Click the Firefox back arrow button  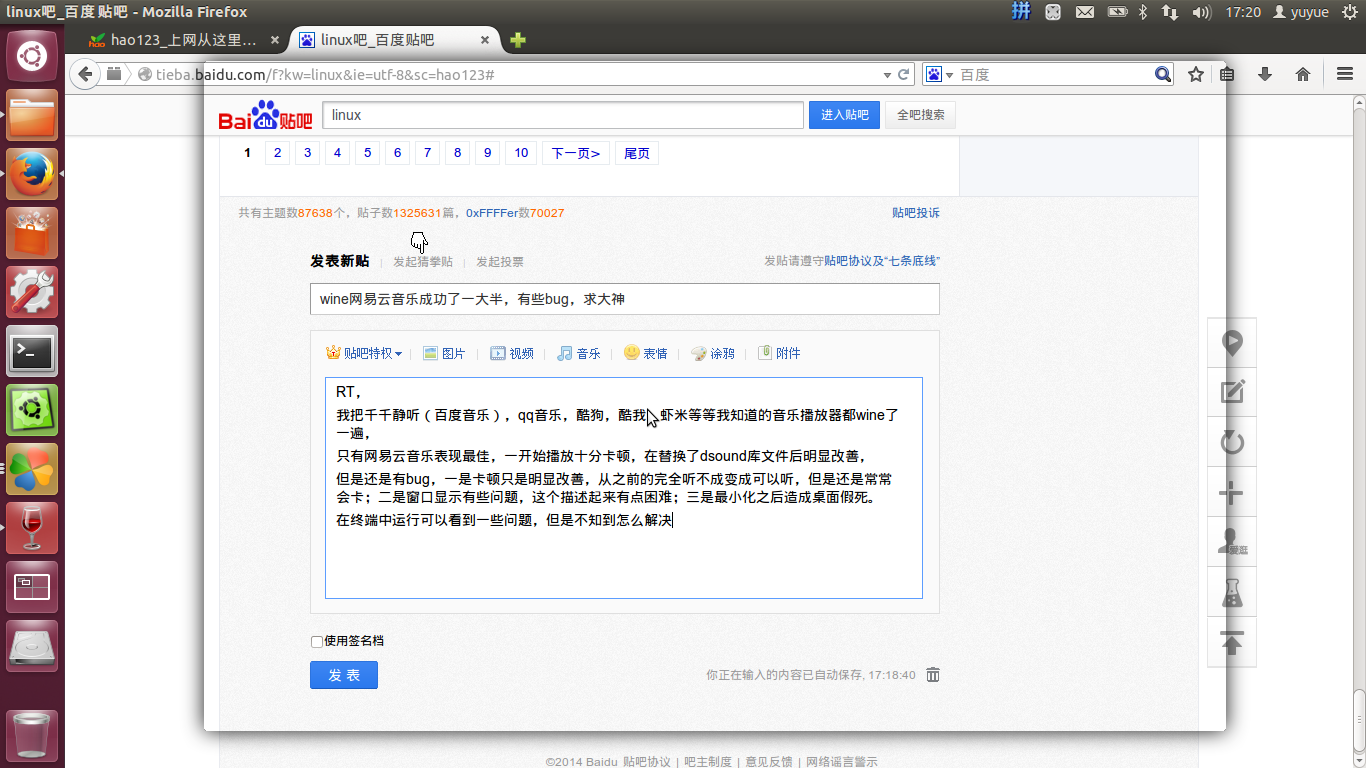[85, 74]
